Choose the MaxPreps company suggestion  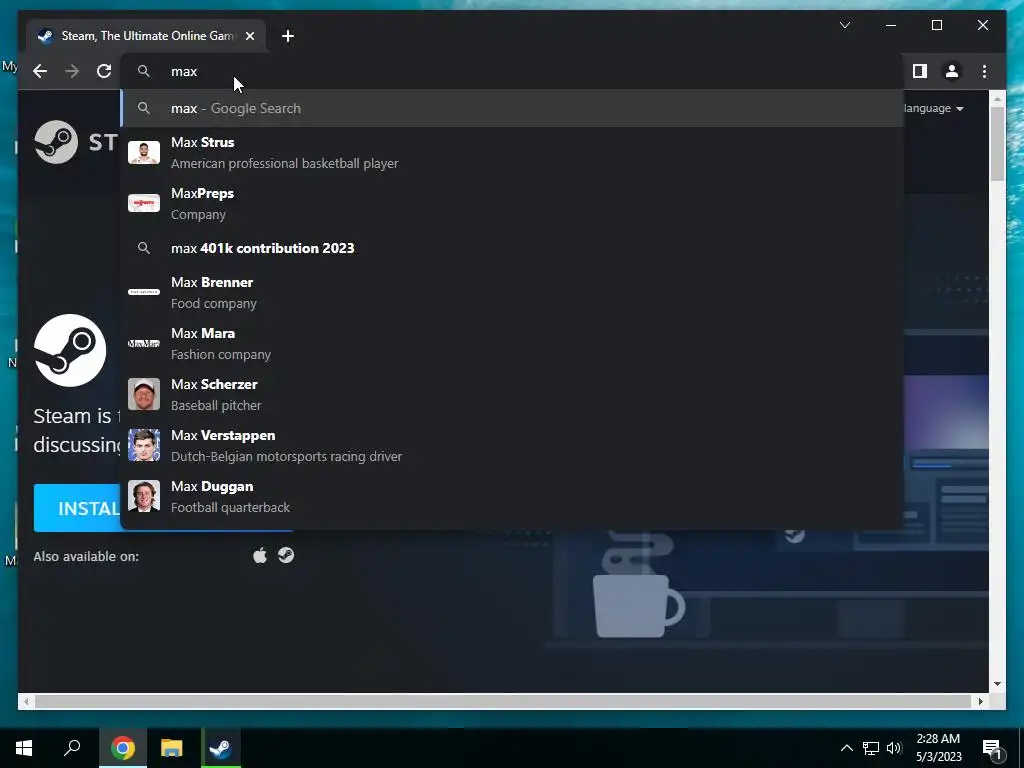pyautogui.click(x=513, y=203)
